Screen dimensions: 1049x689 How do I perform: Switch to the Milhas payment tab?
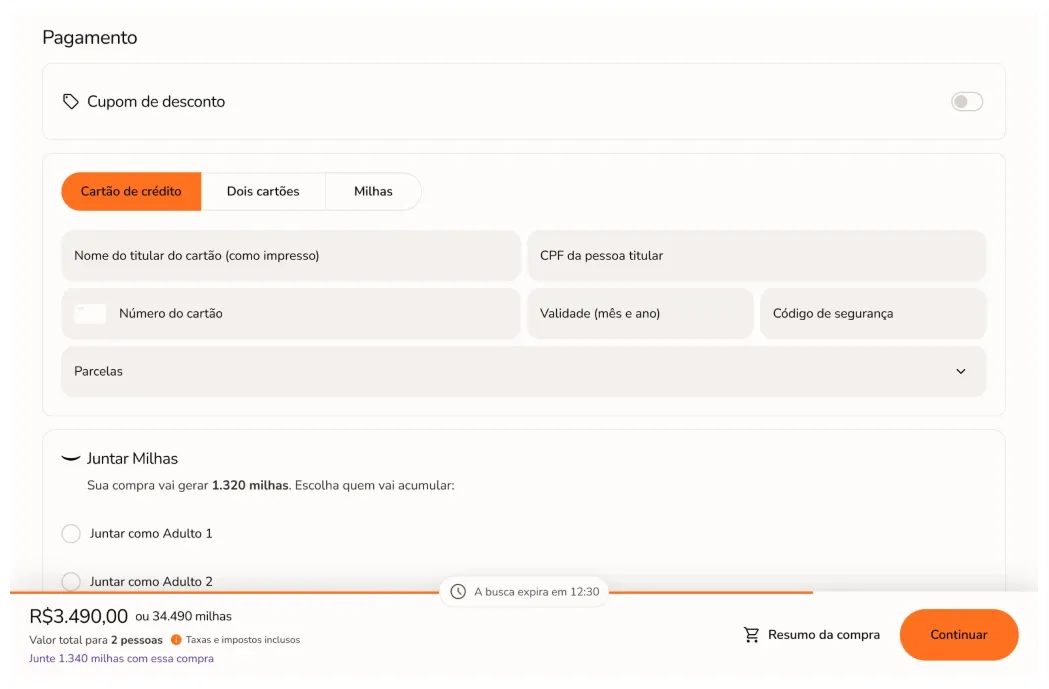click(373, 191)
